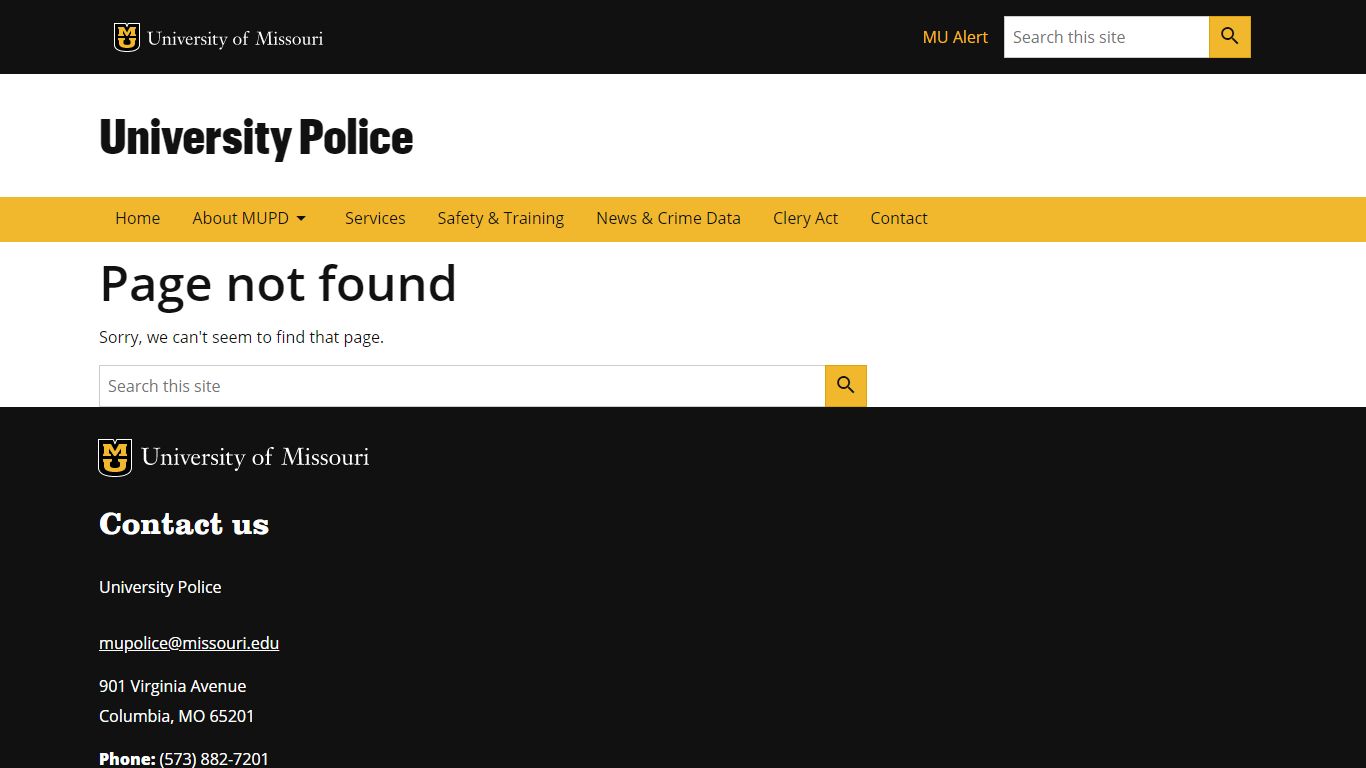Open the Services menu item

coord(375,219)
